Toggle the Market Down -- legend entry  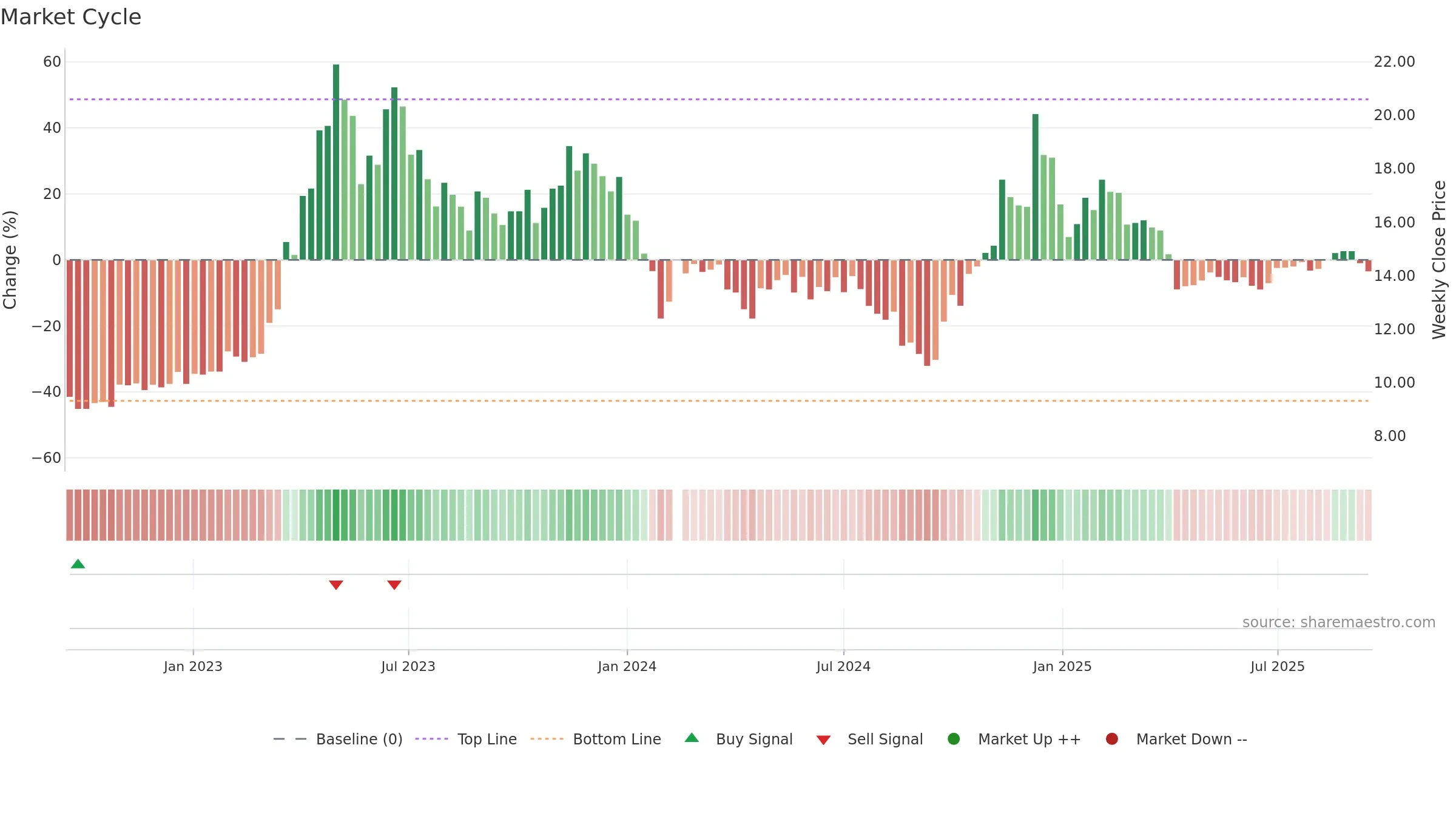pos(1176,739)
